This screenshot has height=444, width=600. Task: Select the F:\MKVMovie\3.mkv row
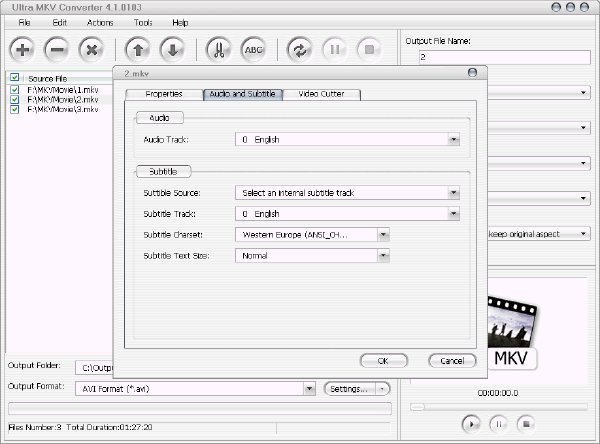point(63,109)
